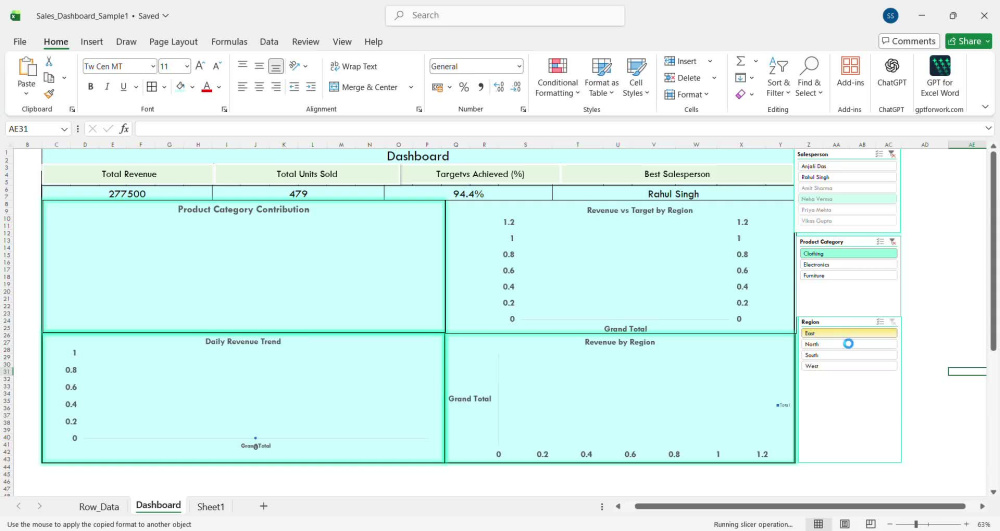The height and width of the screenshot is (531, 1000).
Task: Click the Comments button
Action: (x=909, y=41)
